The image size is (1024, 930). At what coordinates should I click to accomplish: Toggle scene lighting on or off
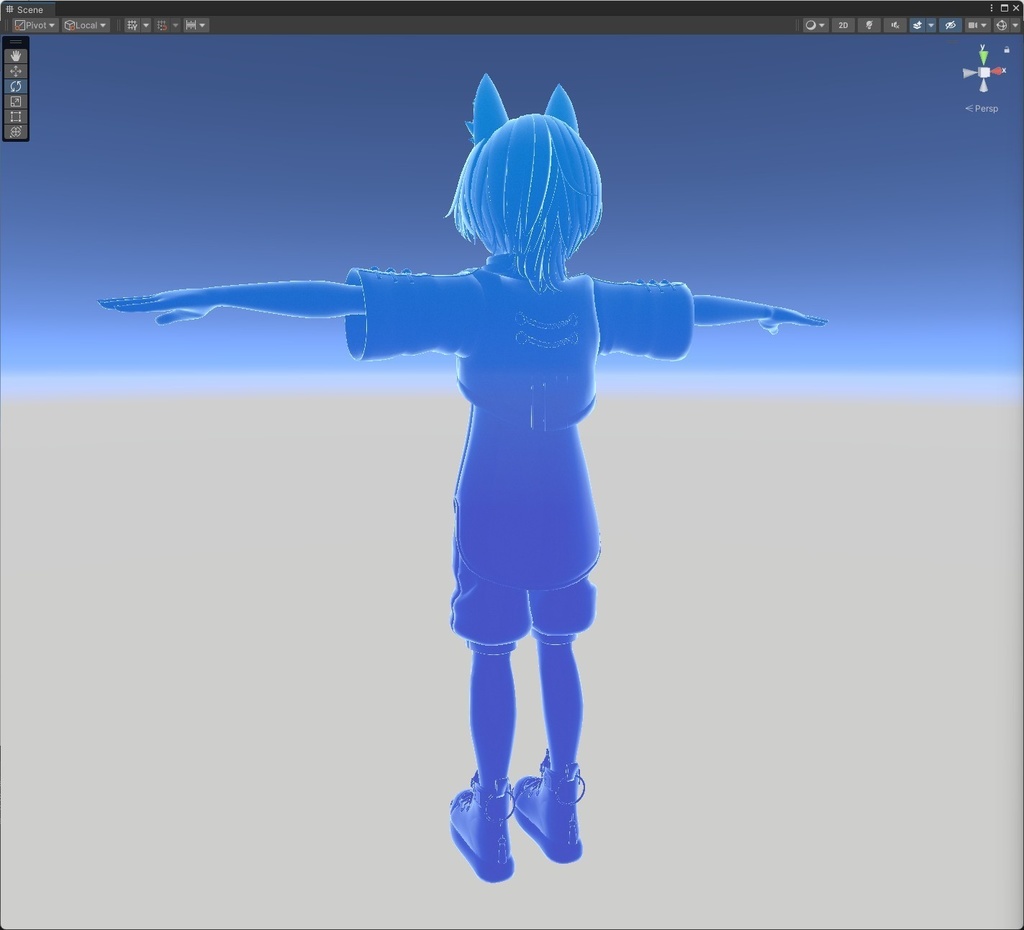click(x=869, y=24)
